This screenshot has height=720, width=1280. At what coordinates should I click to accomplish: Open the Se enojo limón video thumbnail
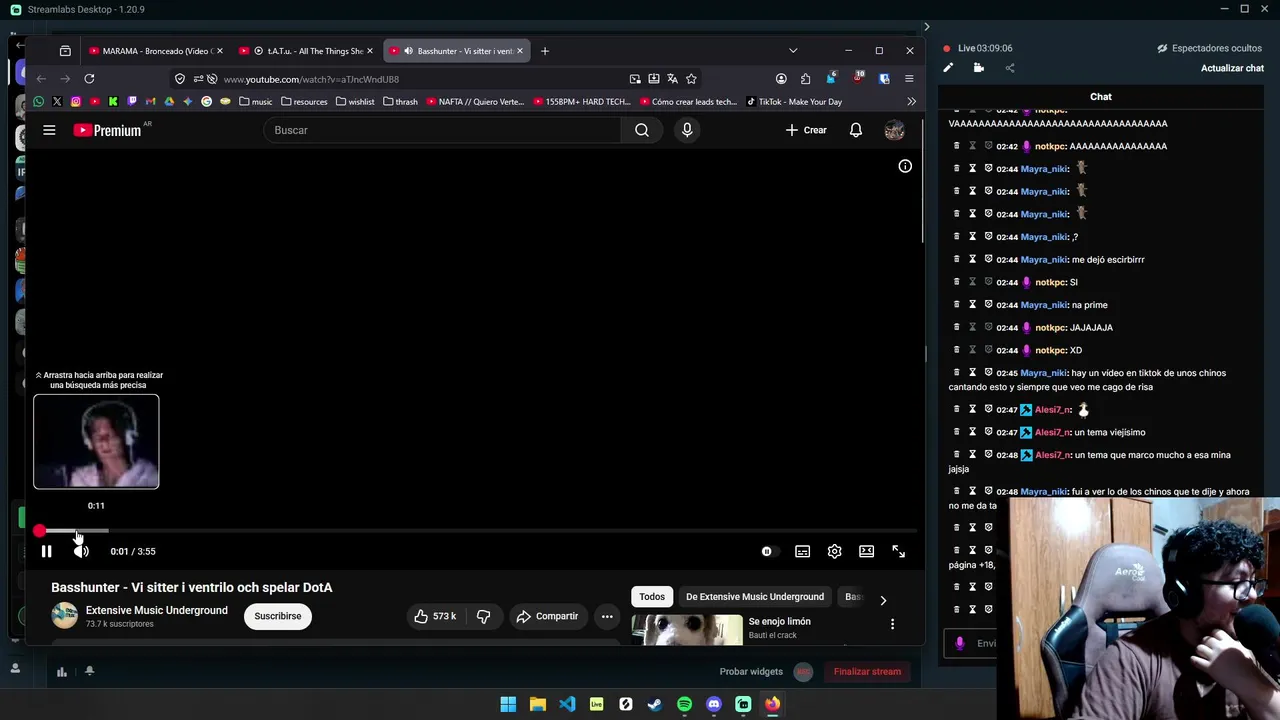coord(687,630)
